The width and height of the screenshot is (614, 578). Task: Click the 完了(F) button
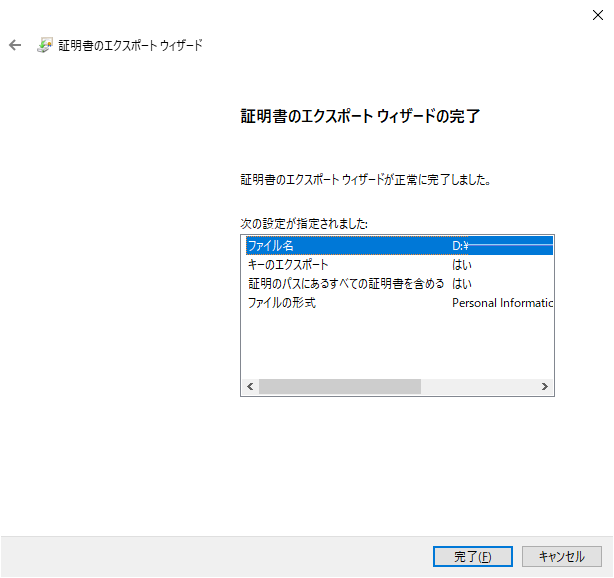[x=473, y=556]
